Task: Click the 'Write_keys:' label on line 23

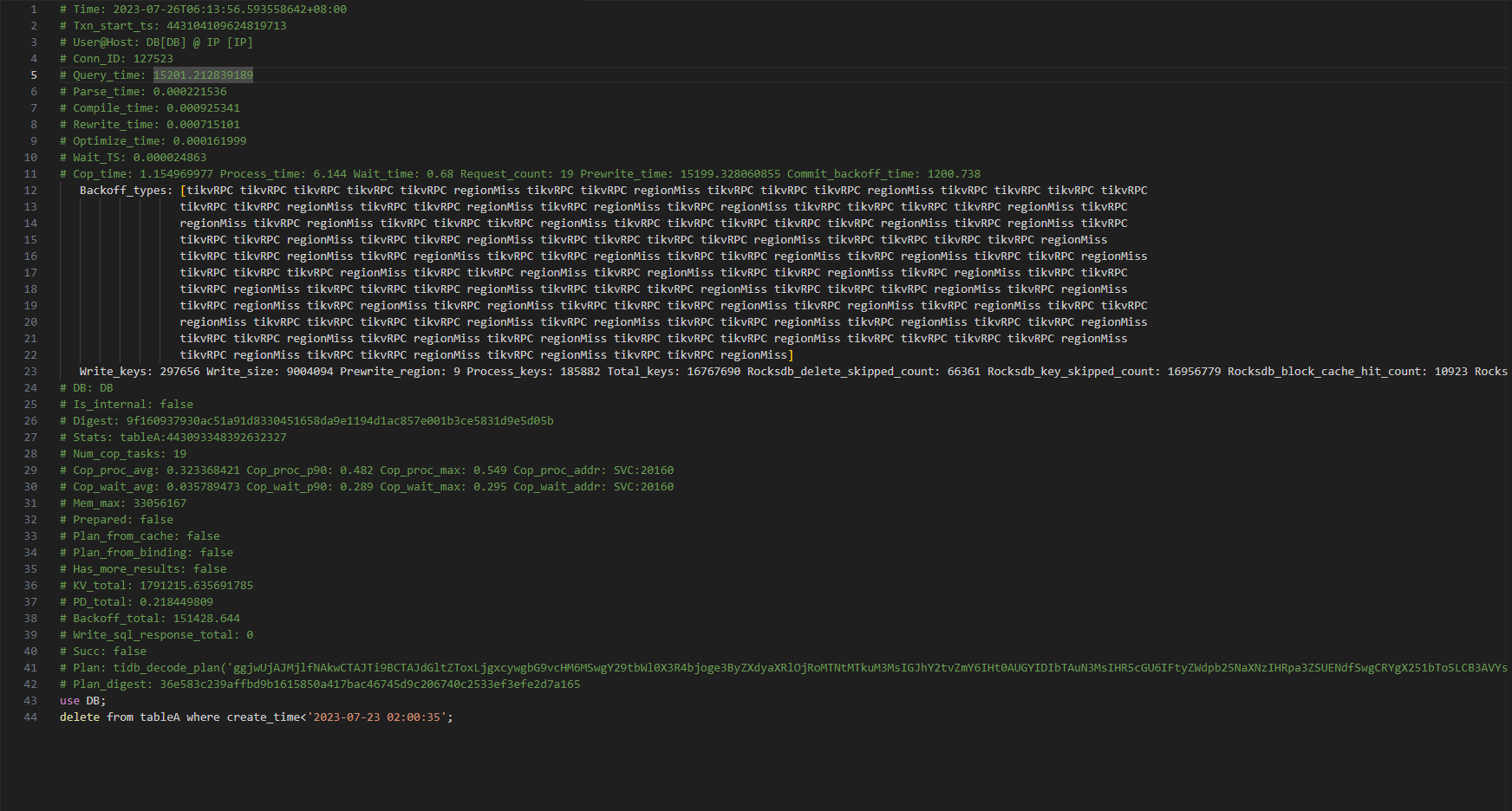Action: pos(115,372)
